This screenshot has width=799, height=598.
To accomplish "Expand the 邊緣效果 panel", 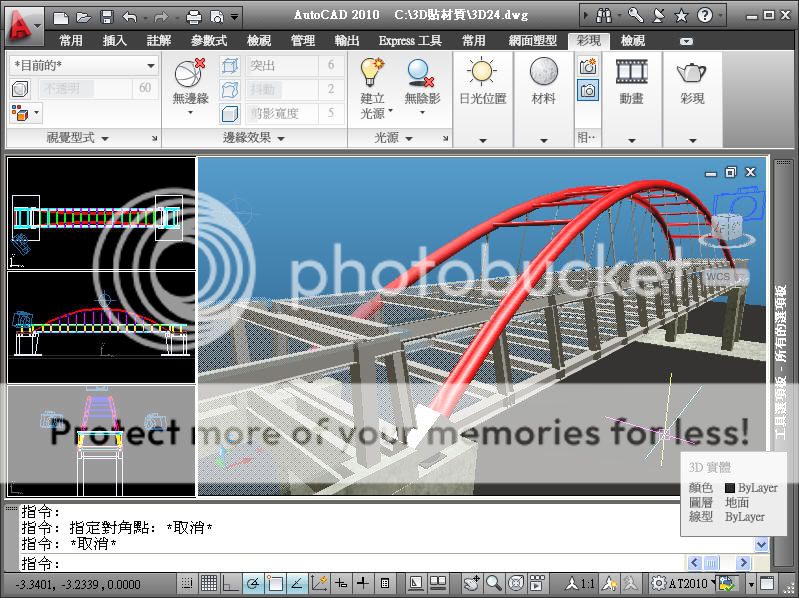I will click(253, 138).
